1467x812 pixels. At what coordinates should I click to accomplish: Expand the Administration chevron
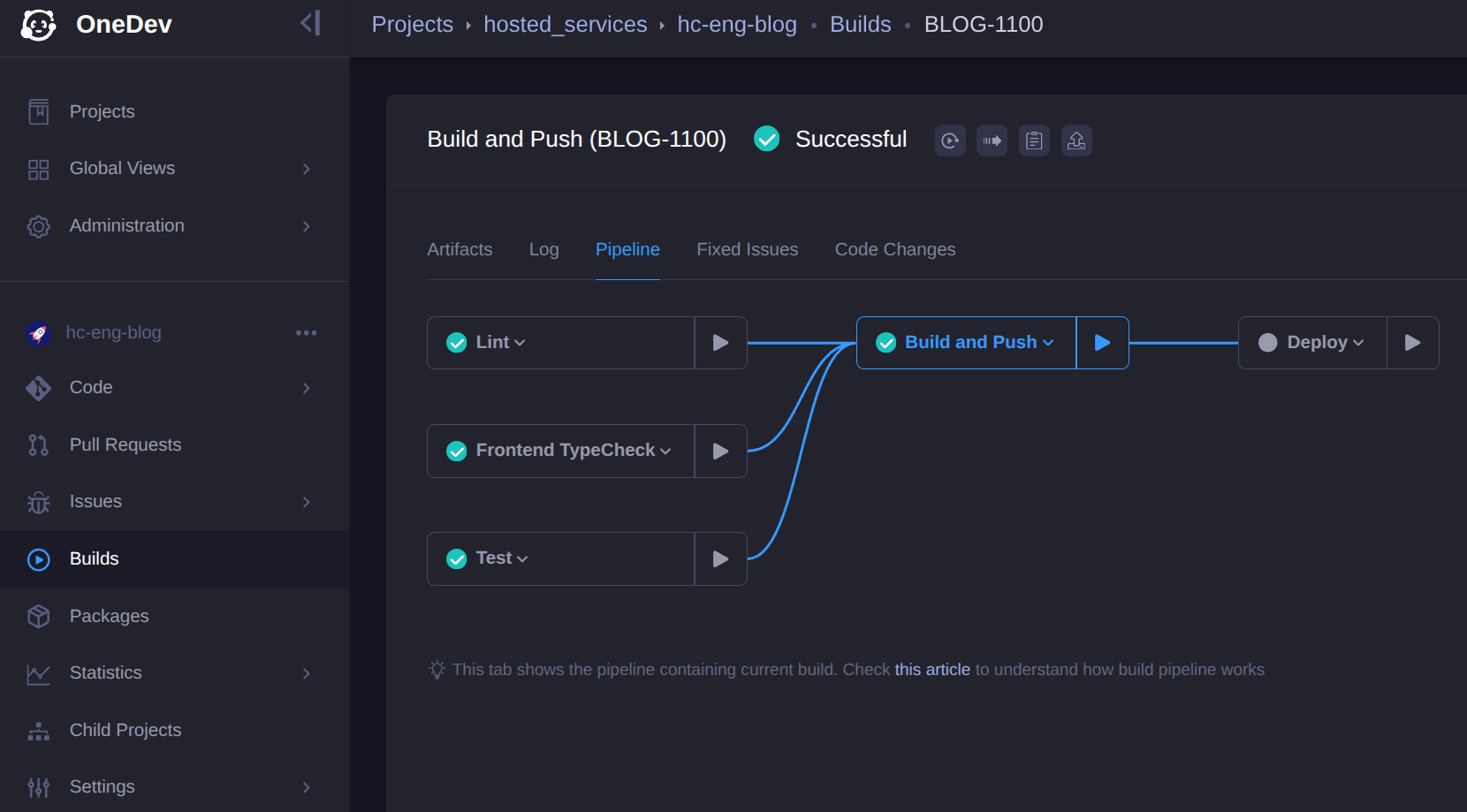click(x=307, y=226)
